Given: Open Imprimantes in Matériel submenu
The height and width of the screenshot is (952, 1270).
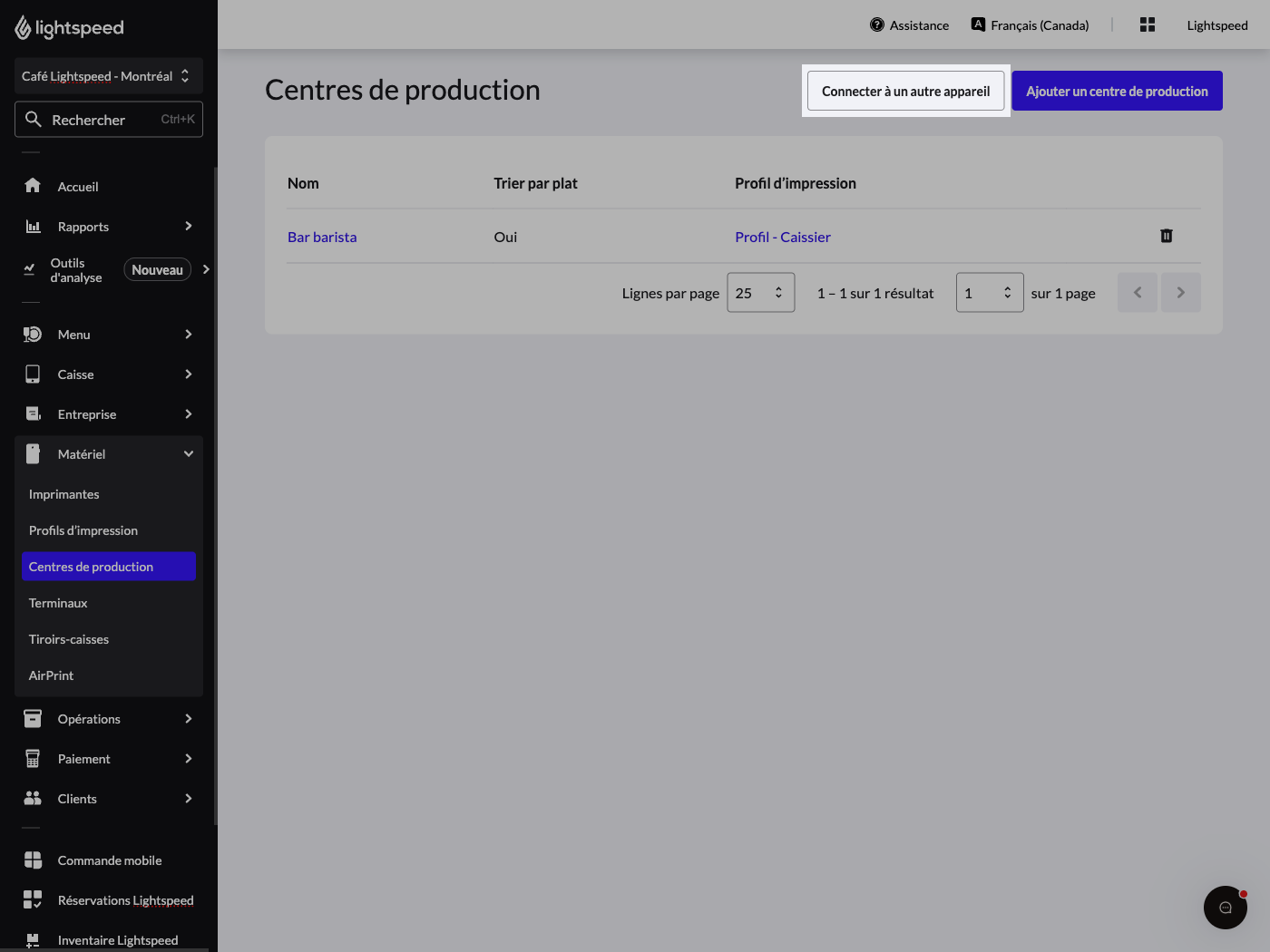Looking at the screenshot, I should coord(109,494).
